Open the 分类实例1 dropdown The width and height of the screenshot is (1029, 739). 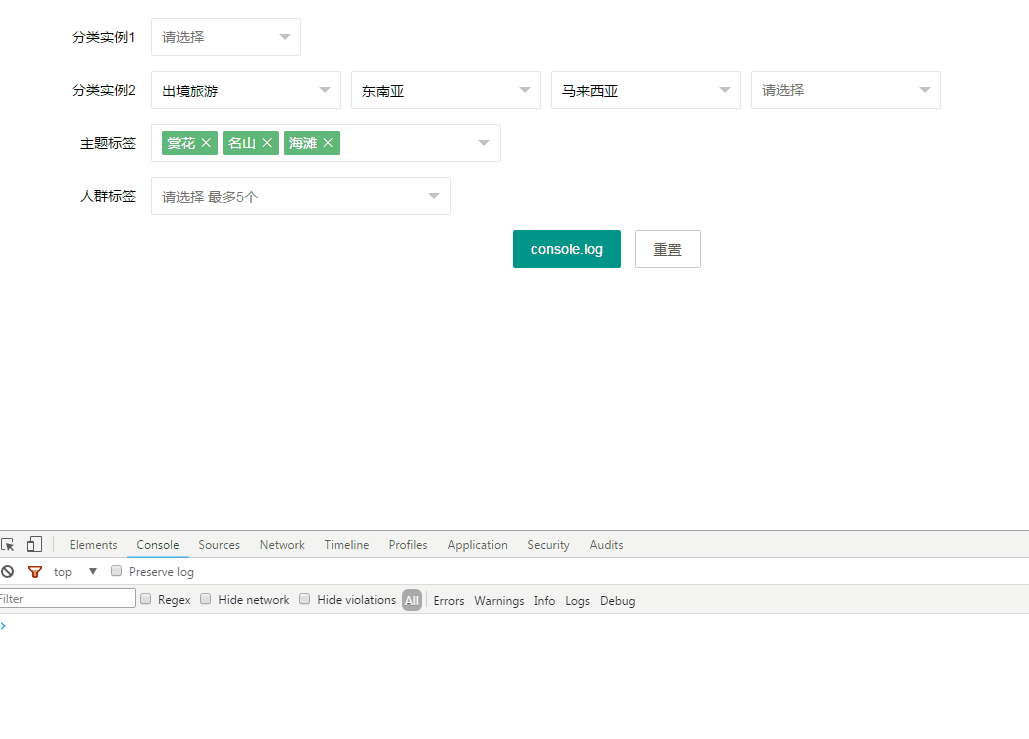click(x=225, y=37)
